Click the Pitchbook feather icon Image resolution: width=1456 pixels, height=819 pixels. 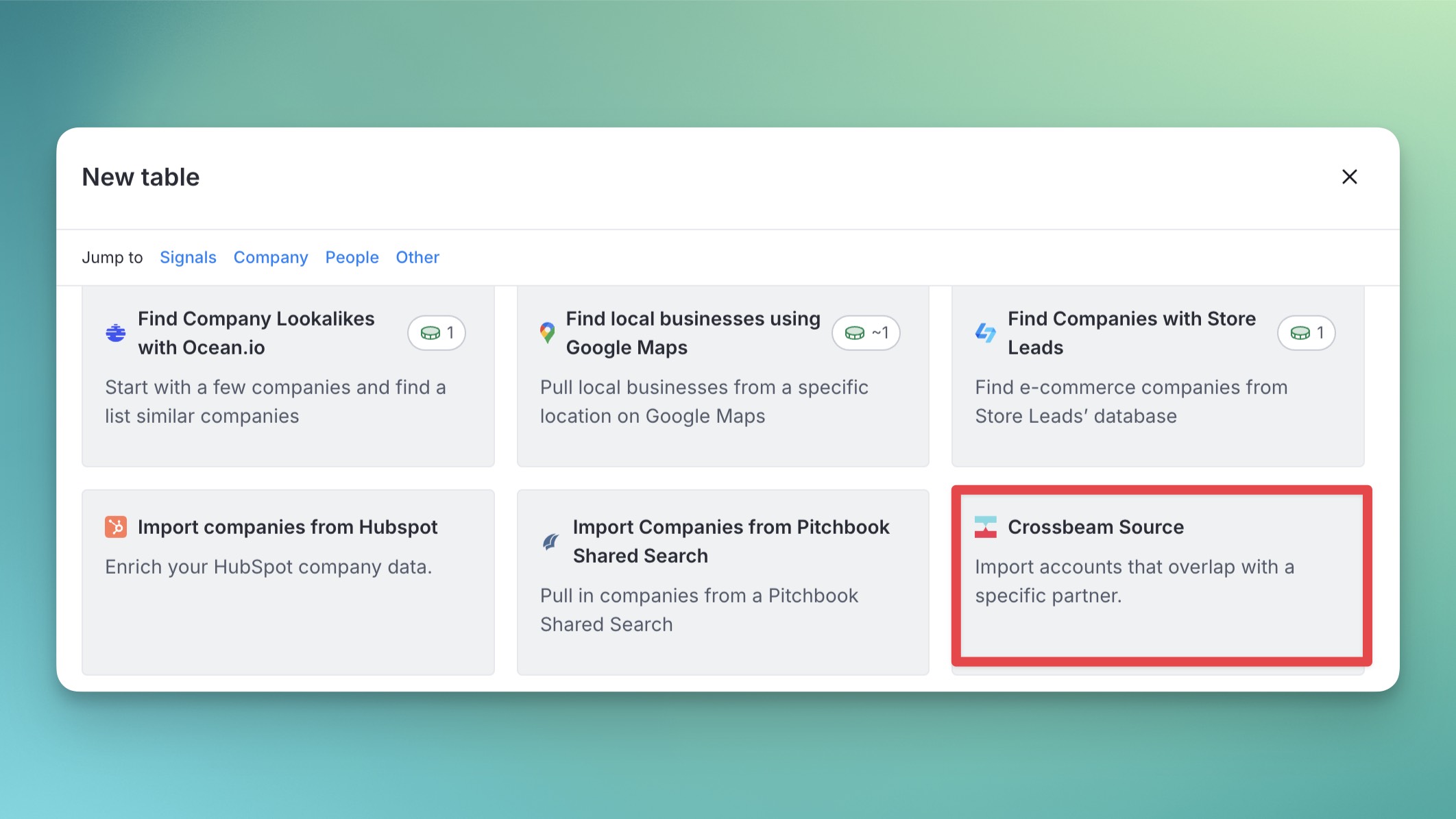[x=550, y=541]
